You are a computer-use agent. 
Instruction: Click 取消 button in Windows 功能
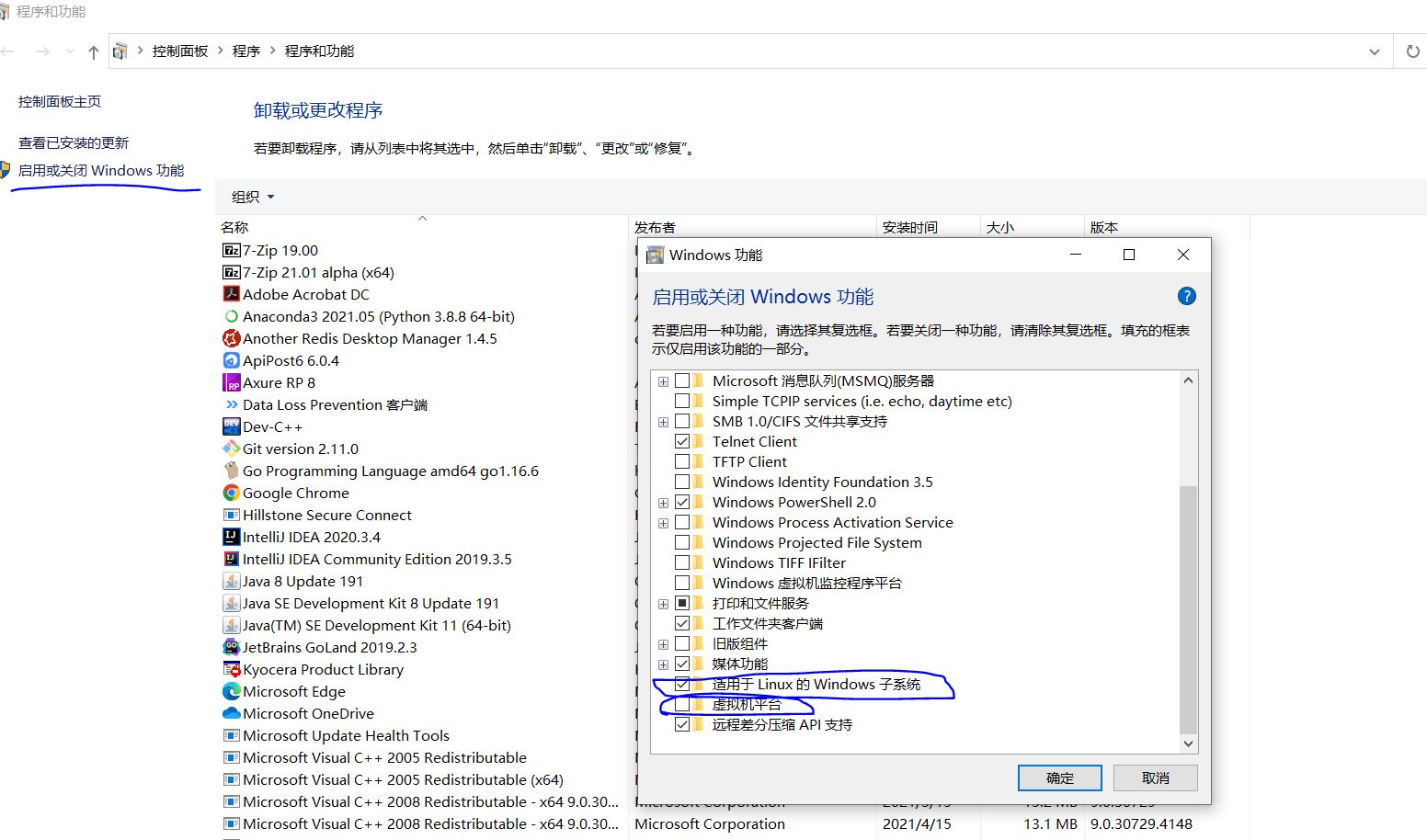click(1156, 778)
